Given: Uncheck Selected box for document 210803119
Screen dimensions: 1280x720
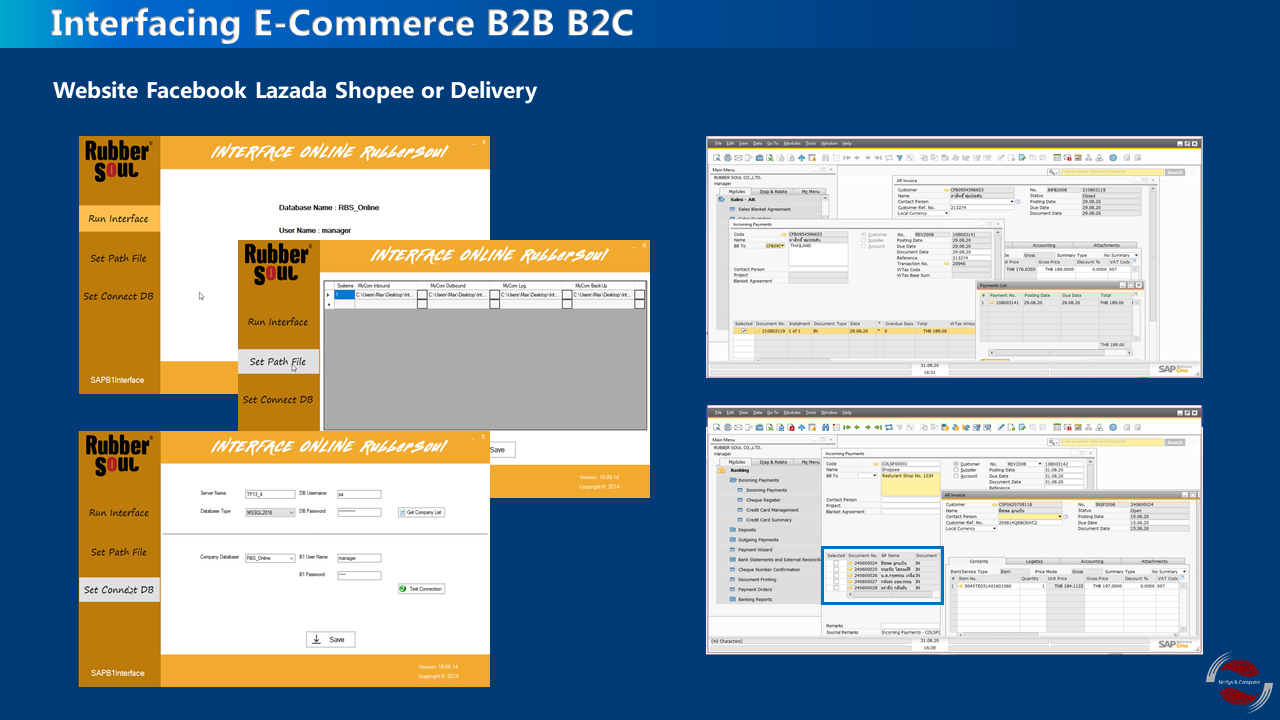Looking at the screenshot, I should pyautogui.click(x=744, y=331).
